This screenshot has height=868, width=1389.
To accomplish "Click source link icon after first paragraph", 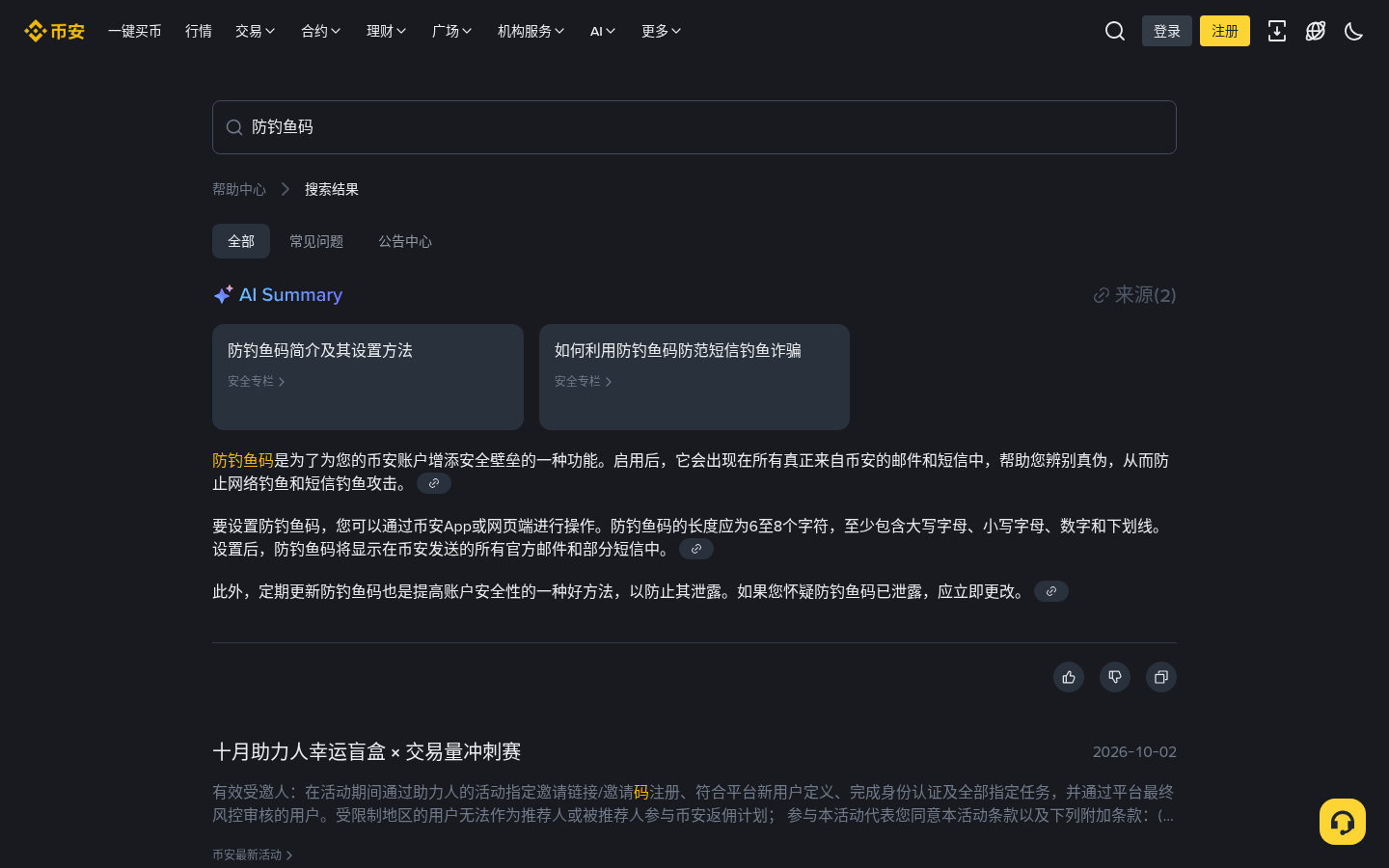I will pyautogui.click(x=434, y=483).
